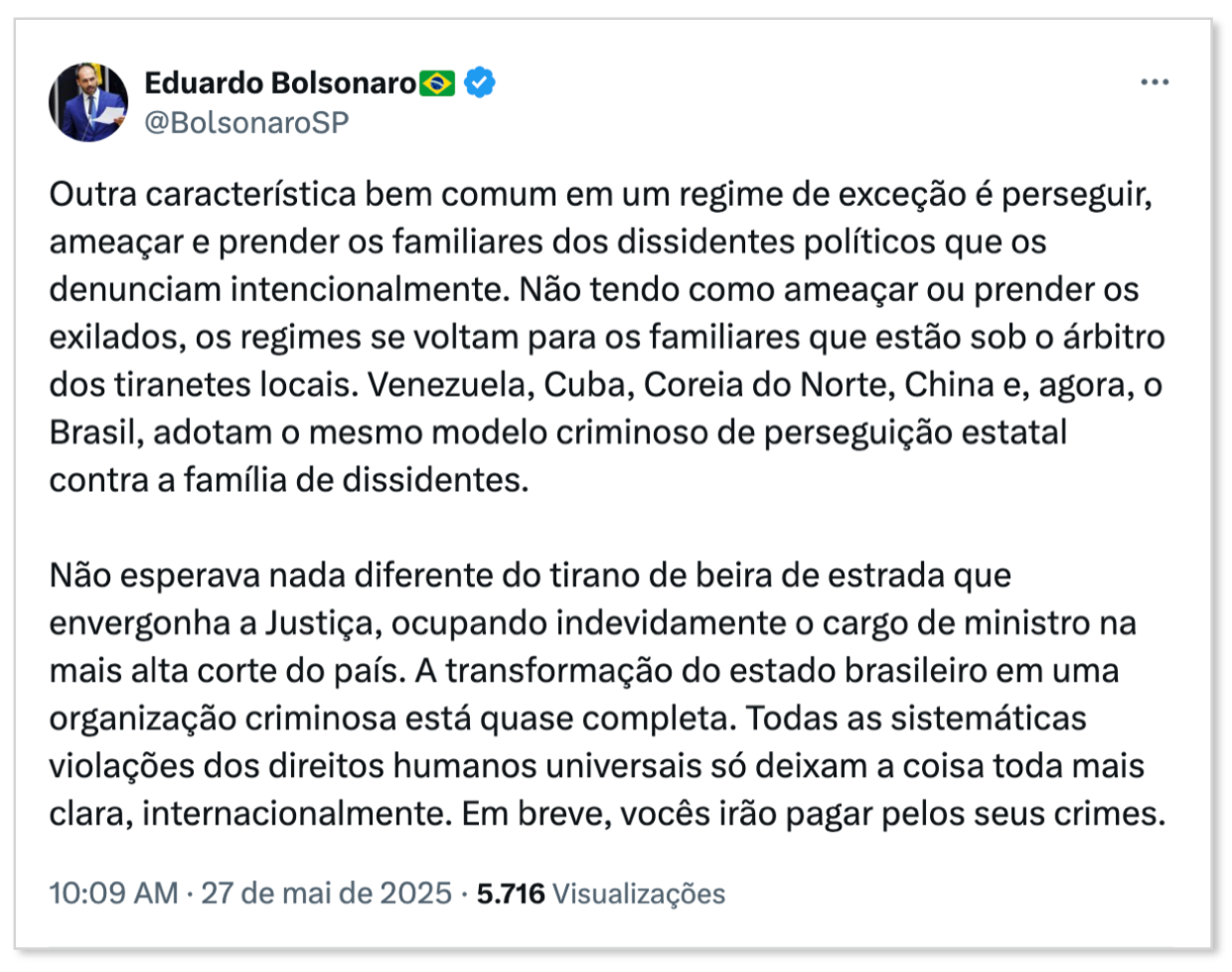Click the Brazil flag emoji beside the name

point(437,83)
